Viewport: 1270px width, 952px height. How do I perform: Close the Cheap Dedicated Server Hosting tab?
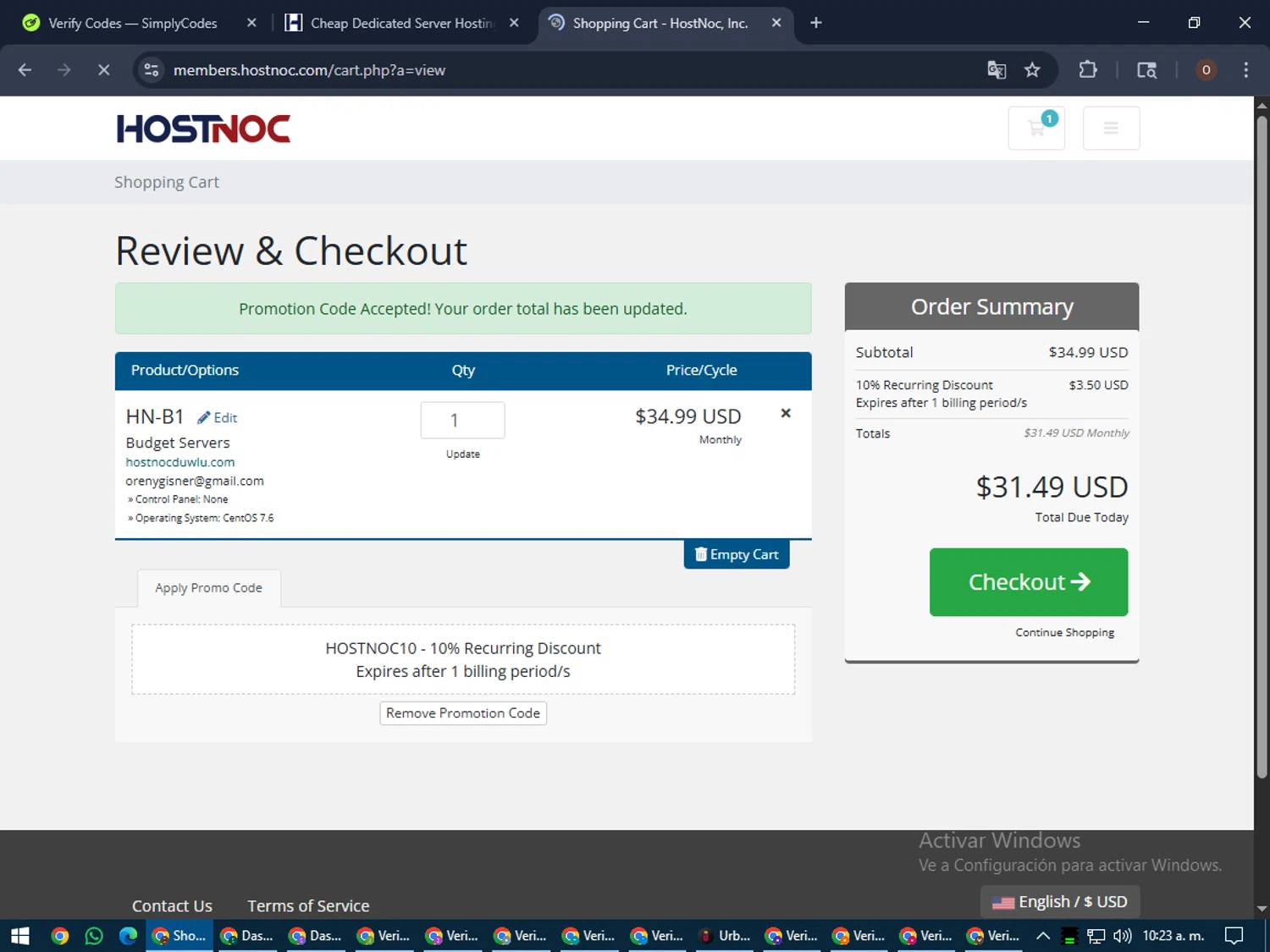click(x=514, y=24)
